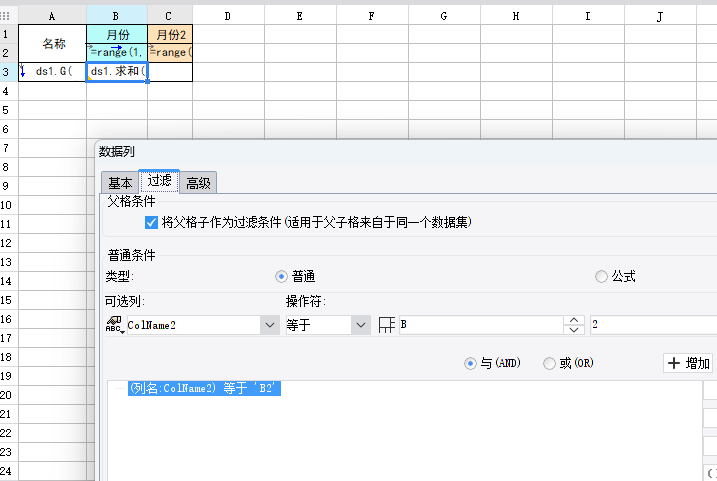Toggle 将父格子作为过滤条件 checkbox
Viewport: 717px width, 481px height.
point(151,222)
